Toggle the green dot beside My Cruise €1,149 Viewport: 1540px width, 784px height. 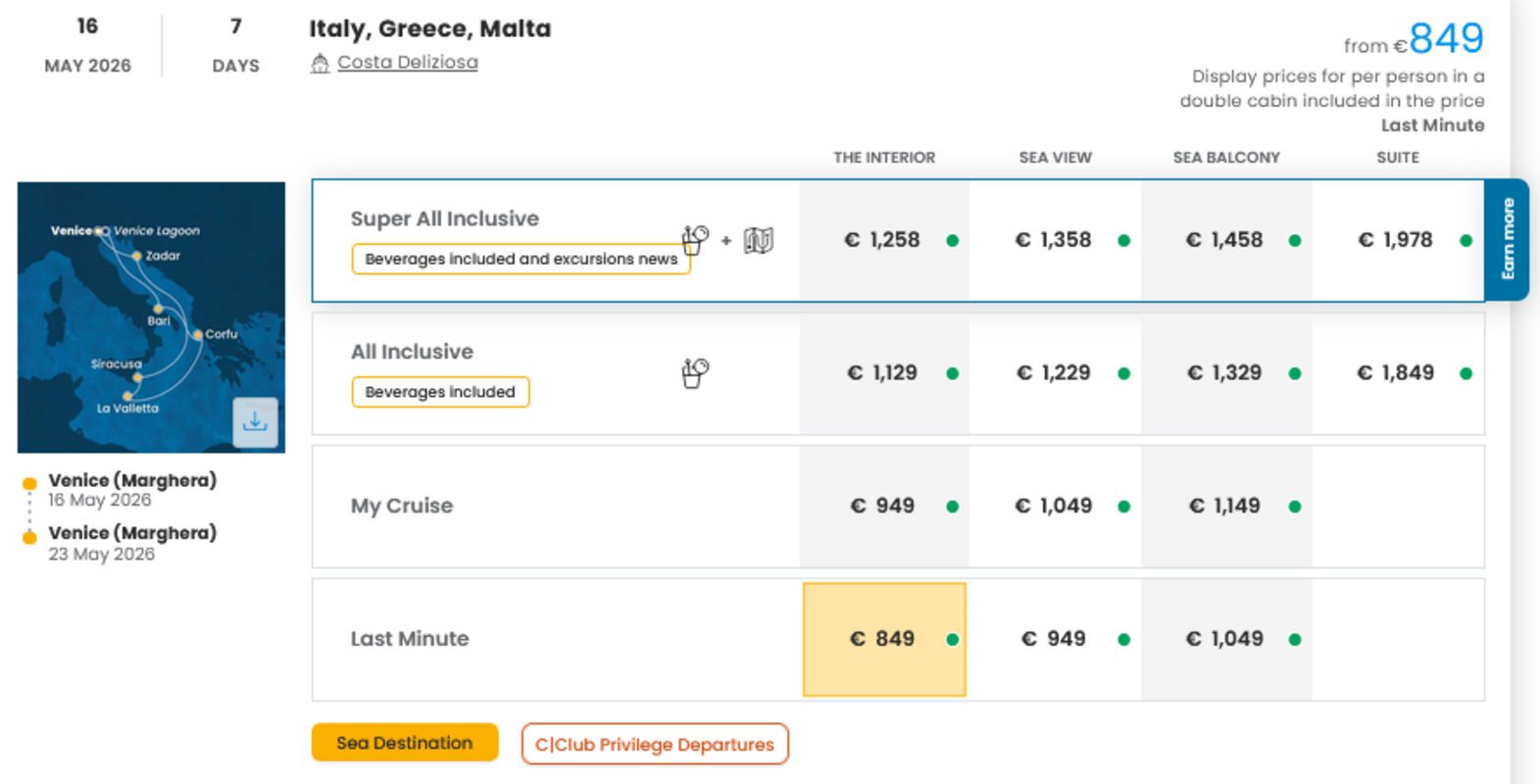click(1294, 506)
